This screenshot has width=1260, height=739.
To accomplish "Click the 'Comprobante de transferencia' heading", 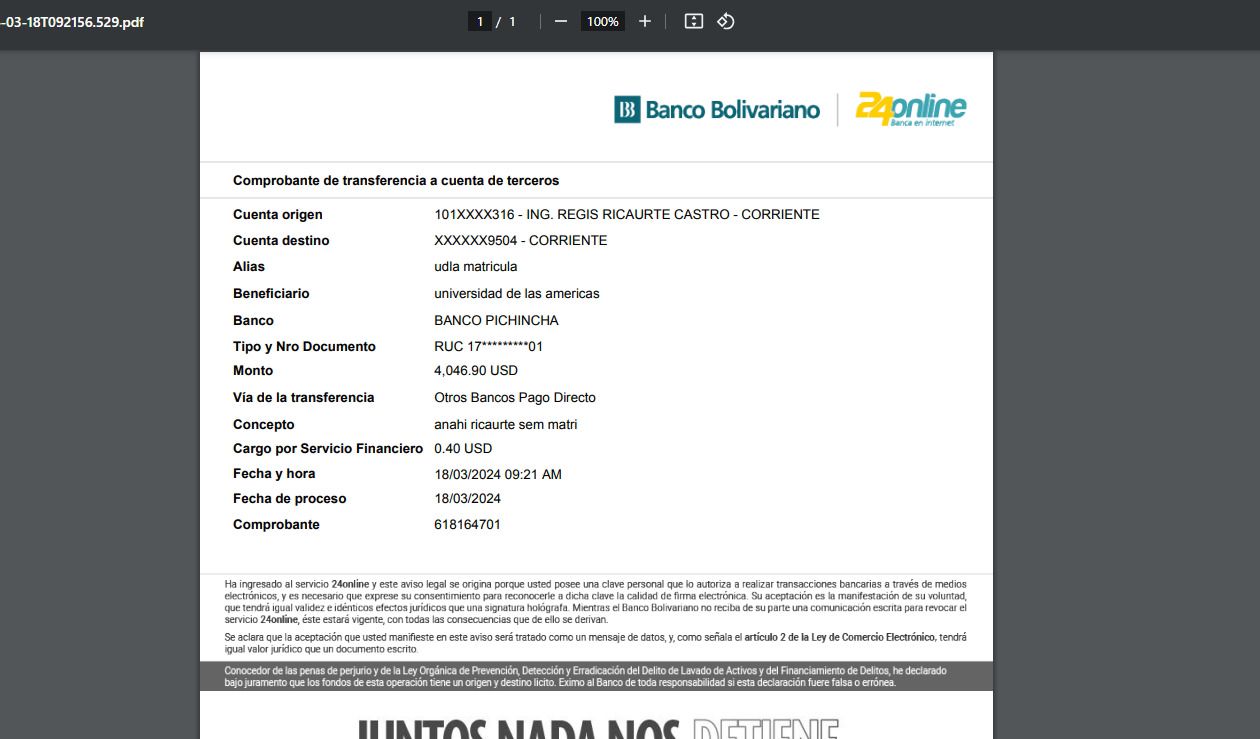I will pos(396,181).
